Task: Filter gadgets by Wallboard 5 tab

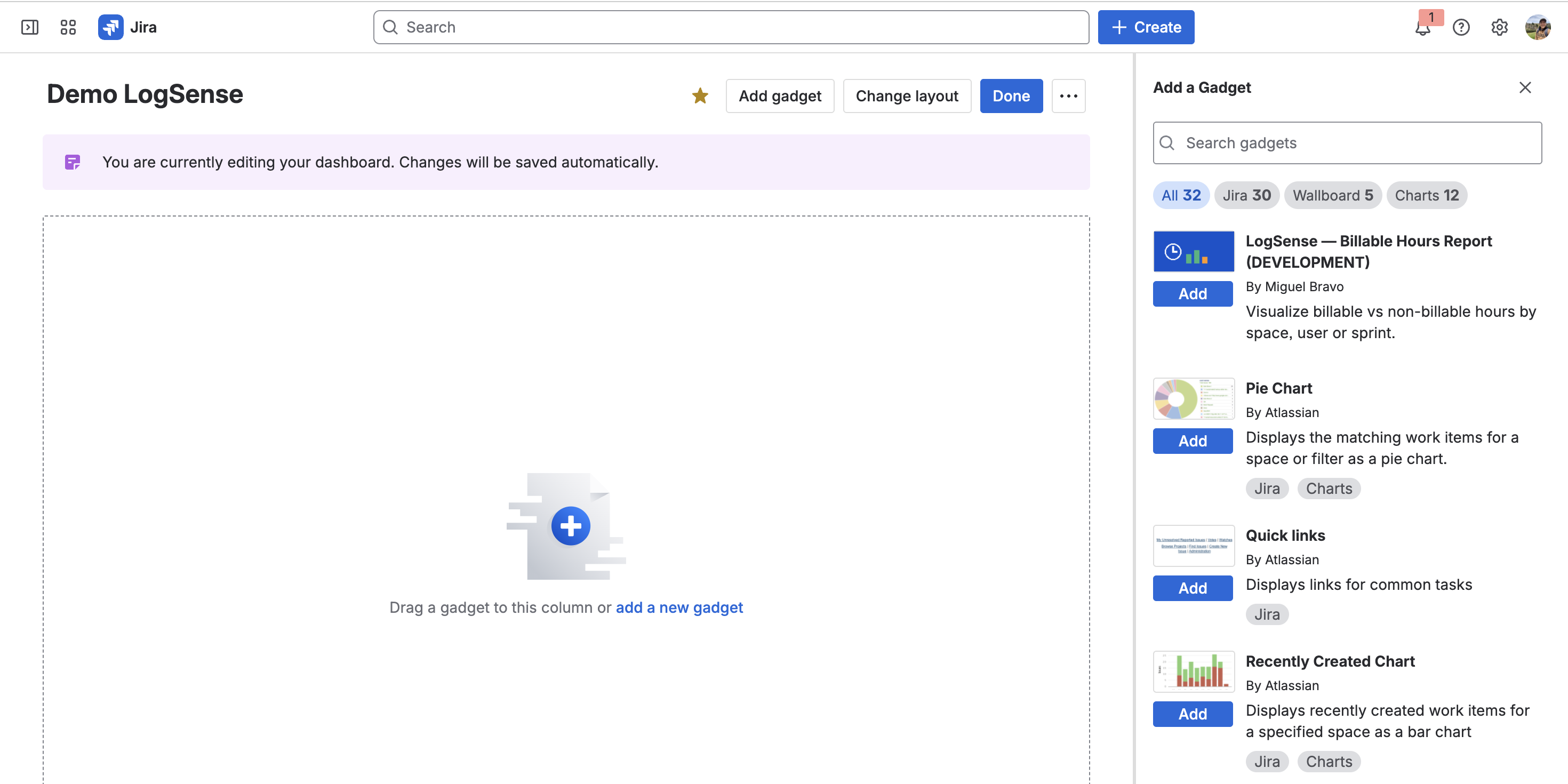Action: pos(1332,195)
